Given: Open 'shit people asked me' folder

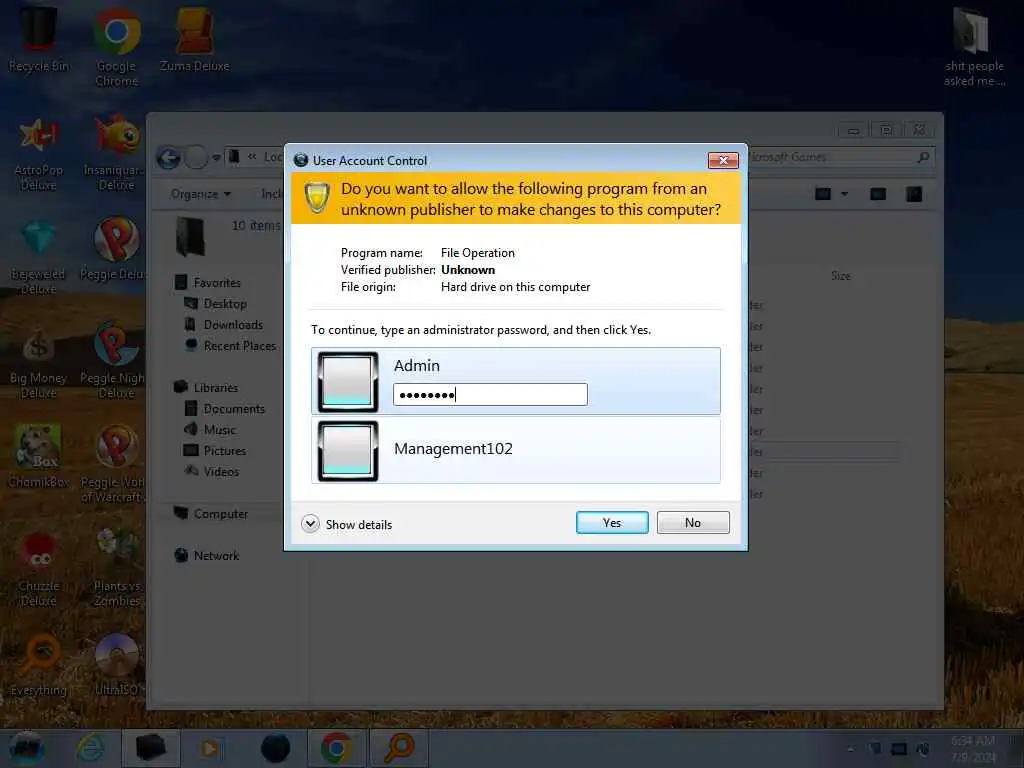Looking at the screenshot, I should (x=973, y=47).
